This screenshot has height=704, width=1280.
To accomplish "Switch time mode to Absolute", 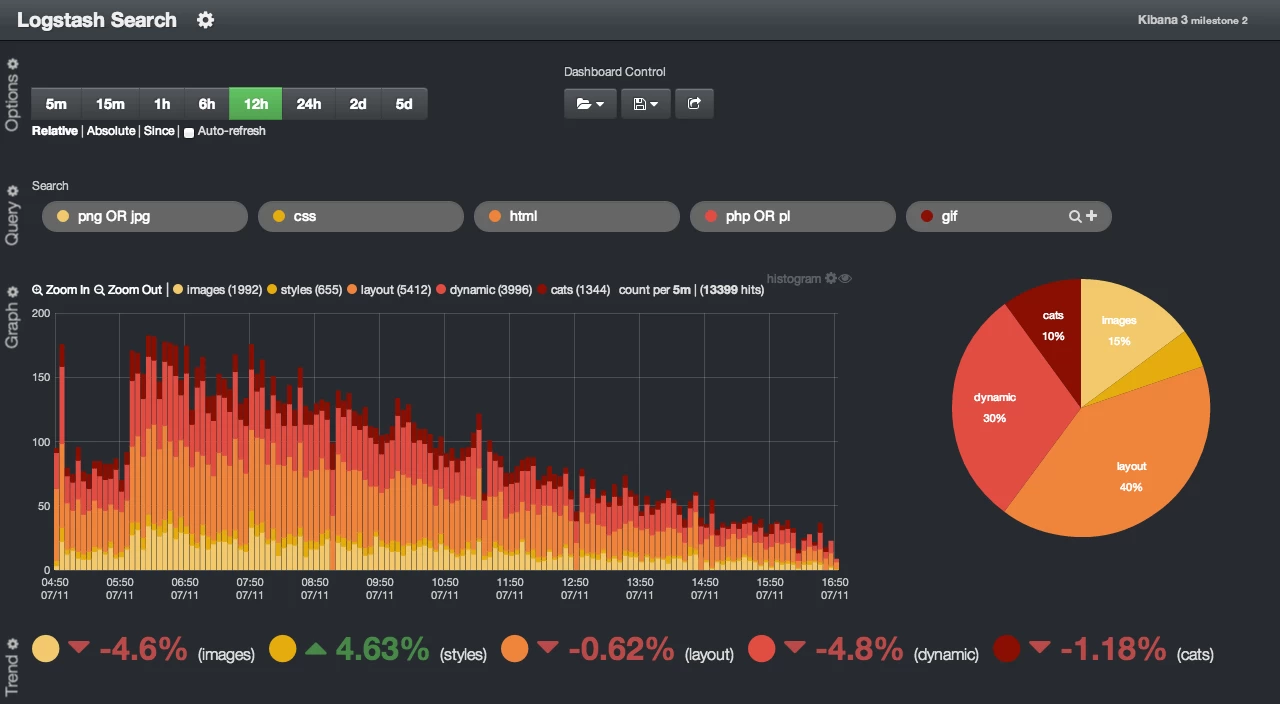I will pyautogui.click(x=111, y=131).
